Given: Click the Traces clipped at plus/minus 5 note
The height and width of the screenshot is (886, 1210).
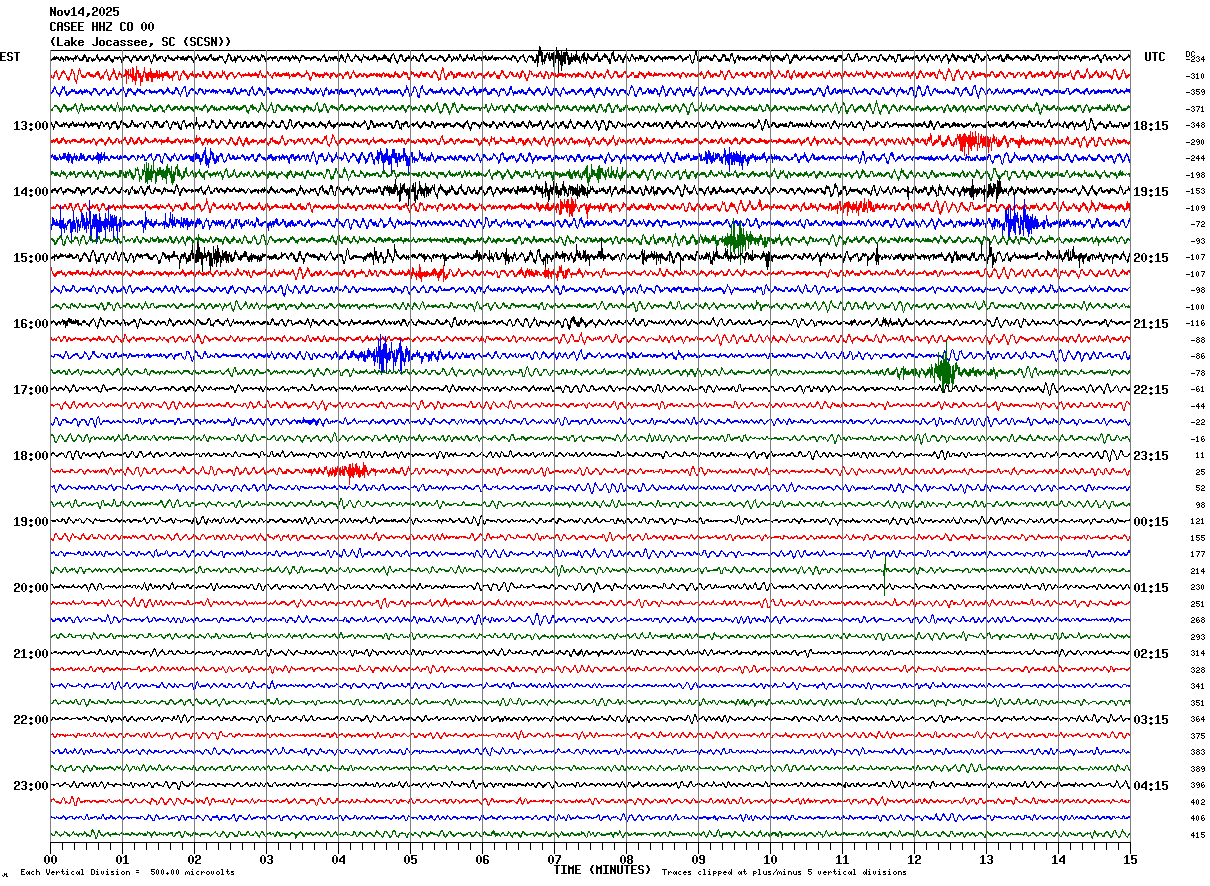Looking at the screenshot, I should pyautogui.click(x=784, y=873).
